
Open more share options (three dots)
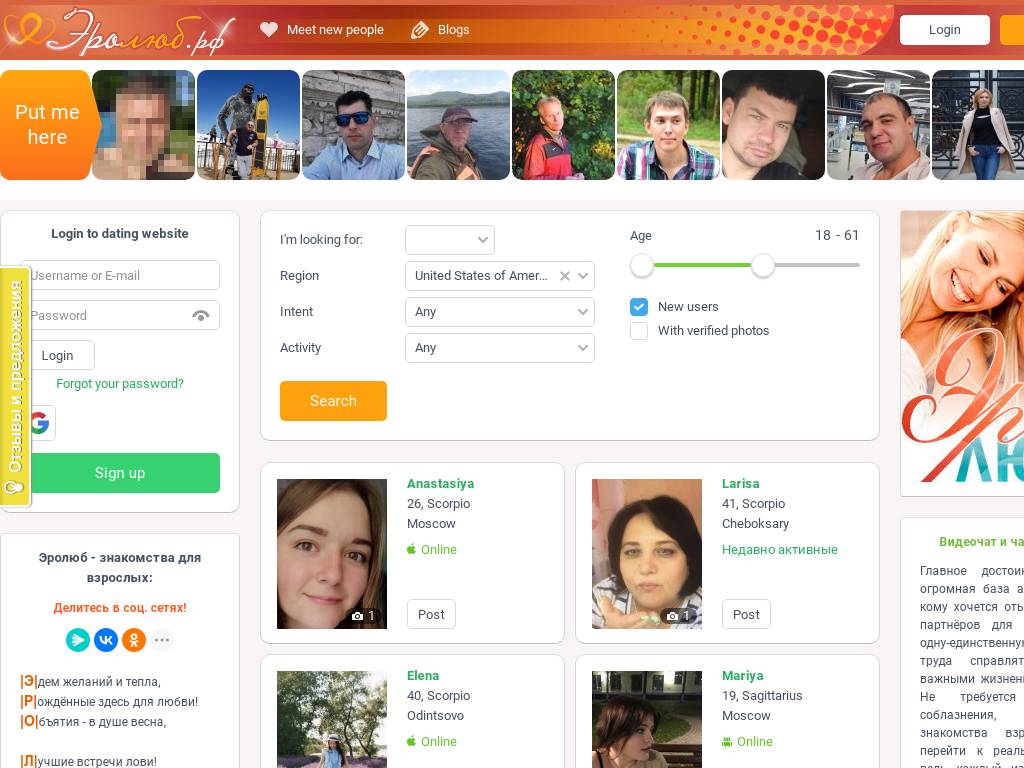coord(162,640)
